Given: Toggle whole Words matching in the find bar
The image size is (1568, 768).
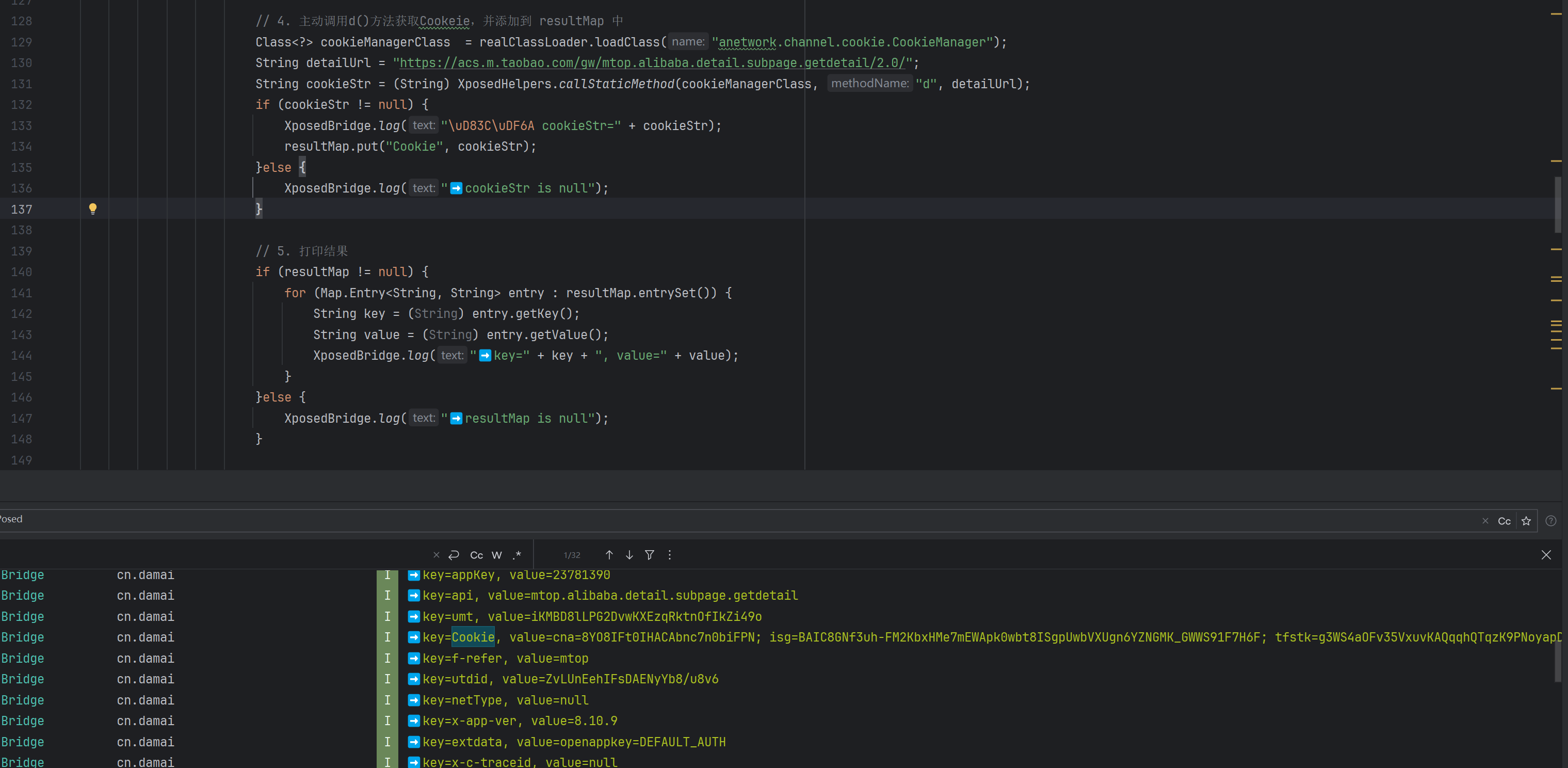Looking at the screenshot, I should tap(497, 555).
